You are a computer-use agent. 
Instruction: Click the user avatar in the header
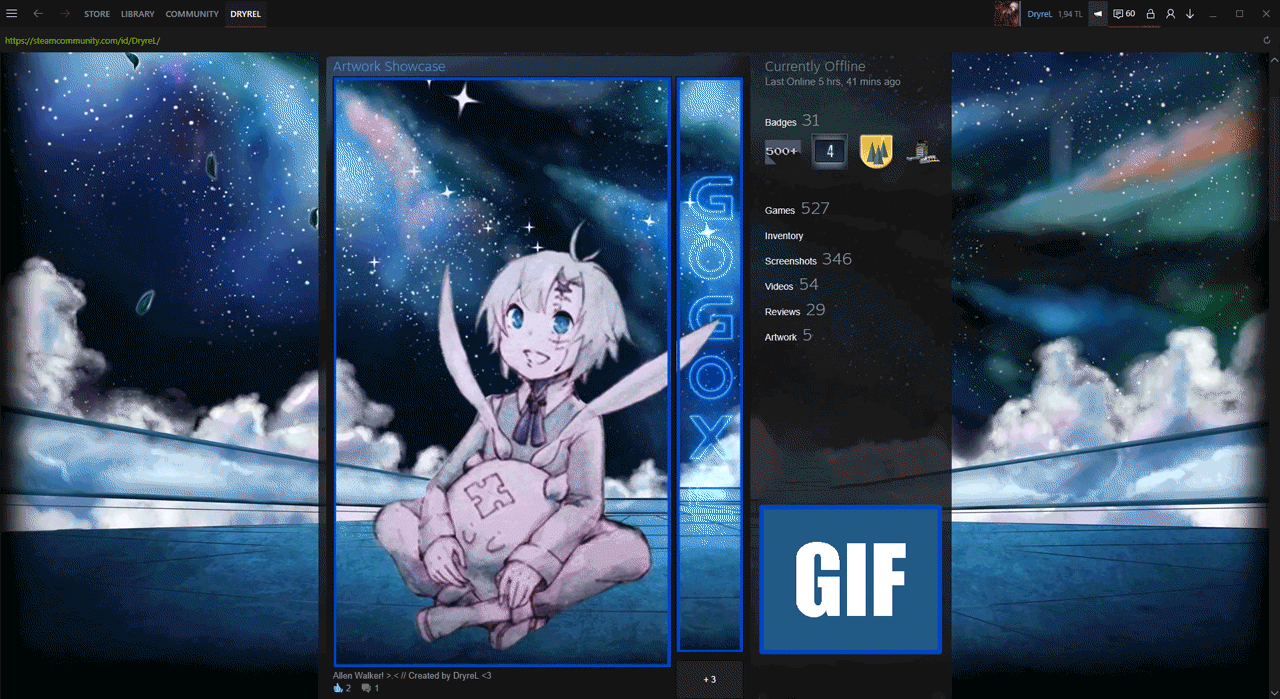pos(1008,14)
